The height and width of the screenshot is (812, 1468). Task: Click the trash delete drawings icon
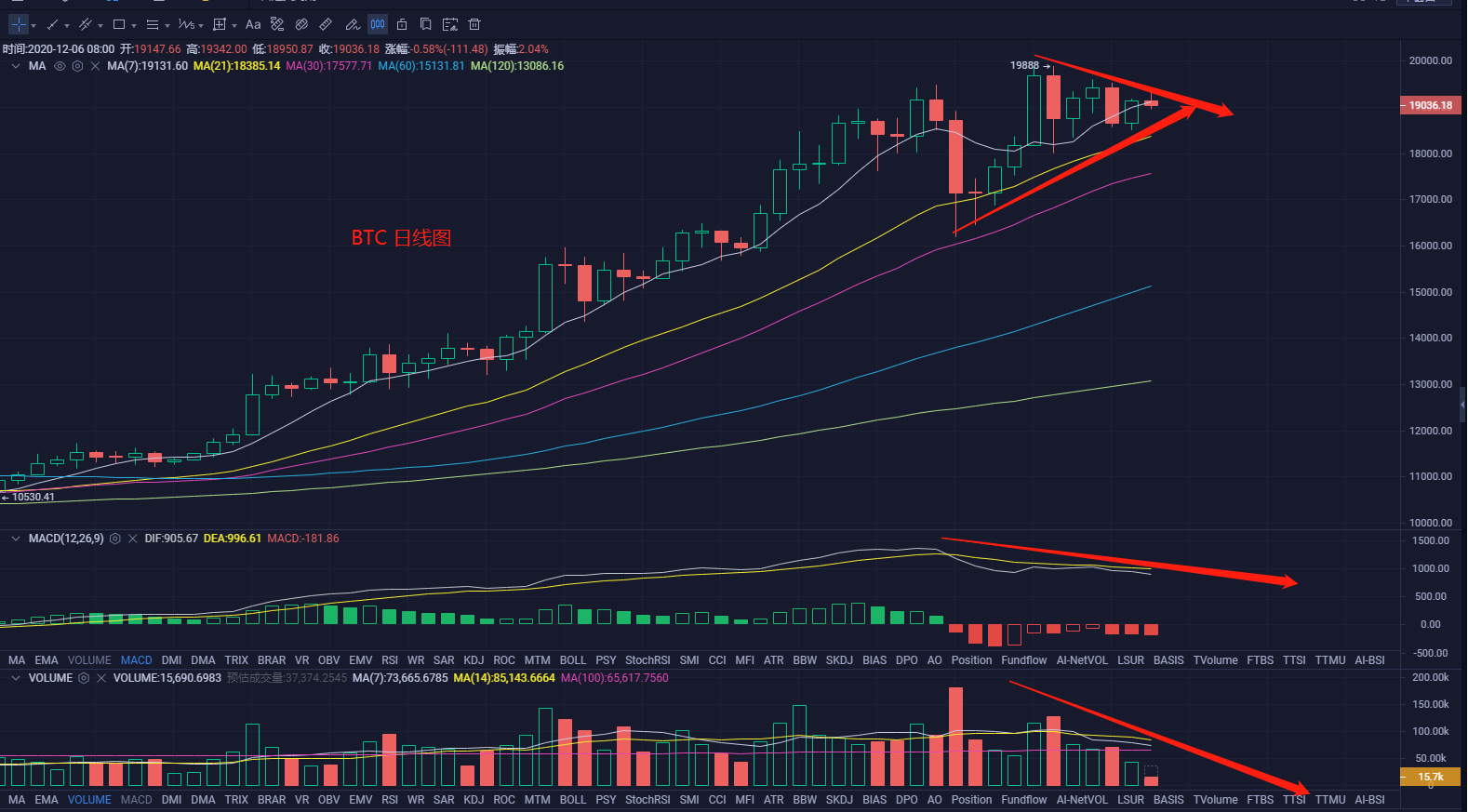pos(474,24)
